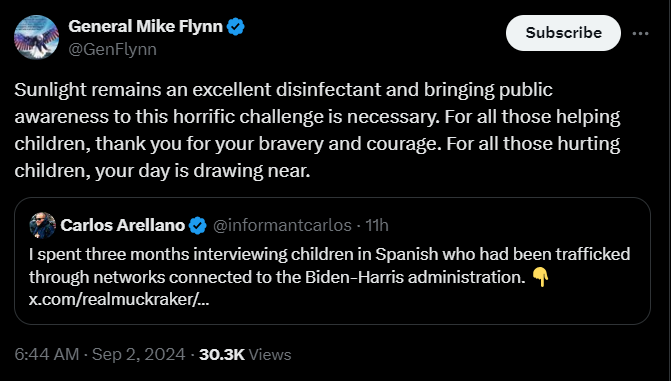This screenshot has width=671, height=381.
Task: Click the word Views next to 30.3K
Action: 270,354
